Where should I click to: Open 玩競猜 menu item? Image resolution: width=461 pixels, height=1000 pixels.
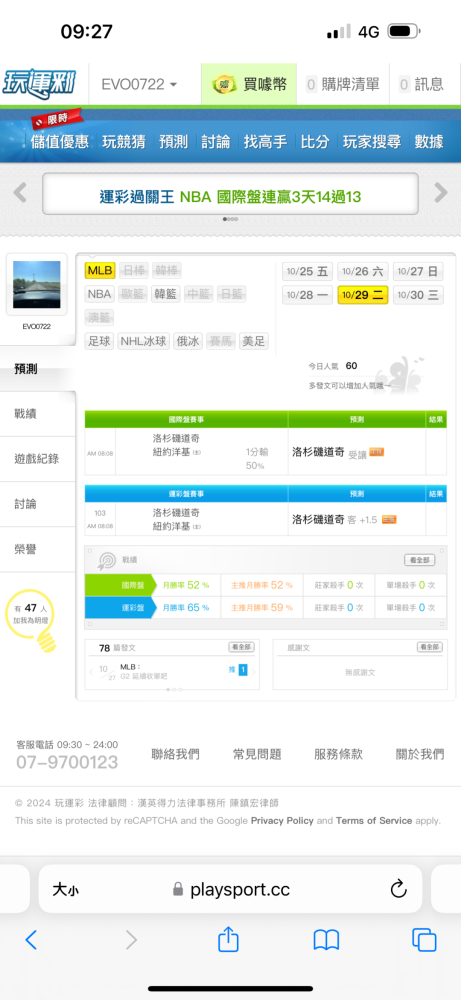pos(124,142)
